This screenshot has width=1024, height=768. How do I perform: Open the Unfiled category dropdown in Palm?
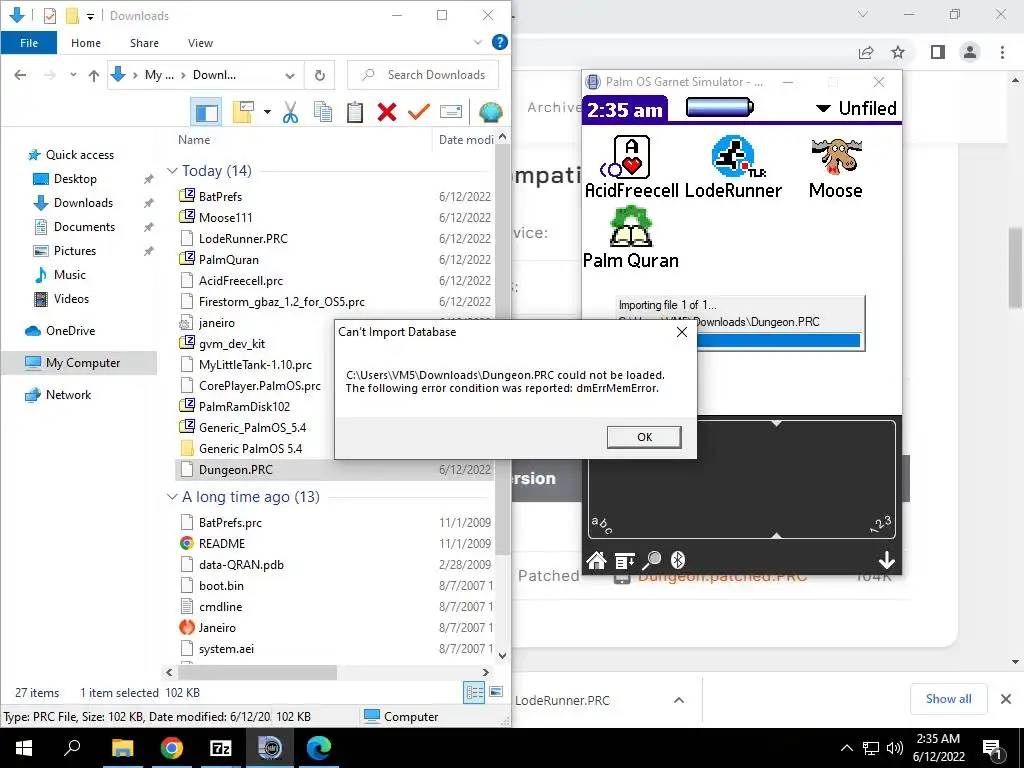tap(856, 108)
